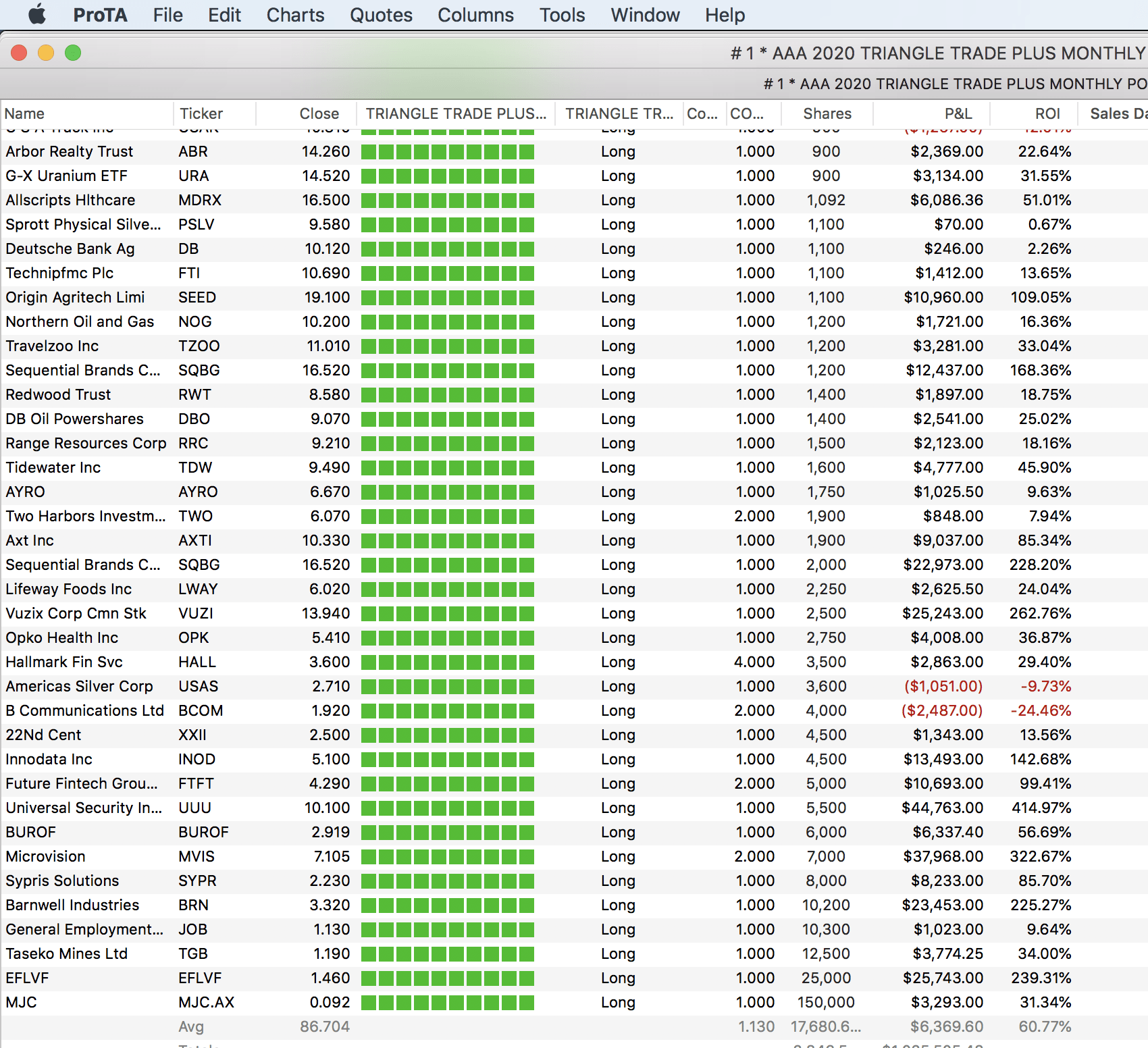
Task: Click Vuzix Corp Cmn Stk name
Action: pyautogui.click(x=76, y=613)
